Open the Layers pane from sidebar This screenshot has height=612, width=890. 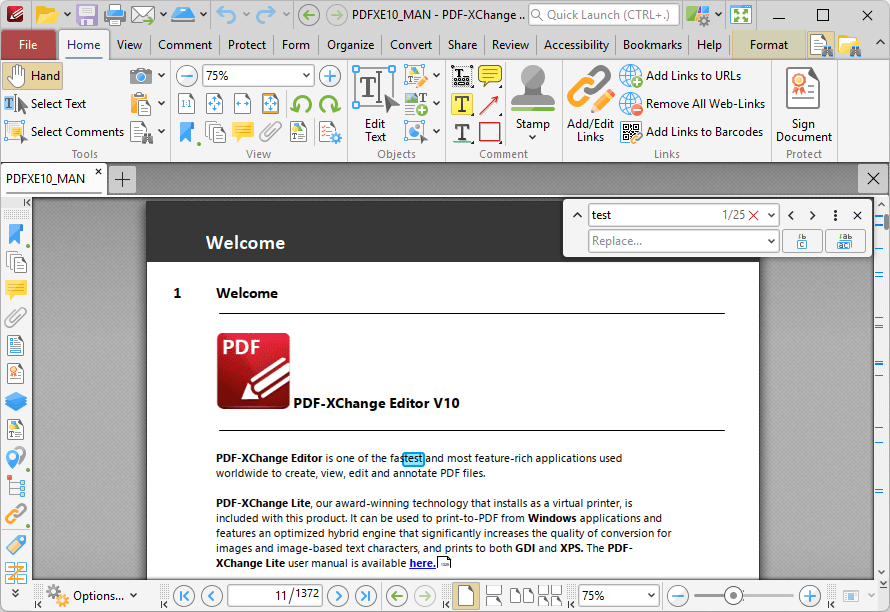coord(15,401)
